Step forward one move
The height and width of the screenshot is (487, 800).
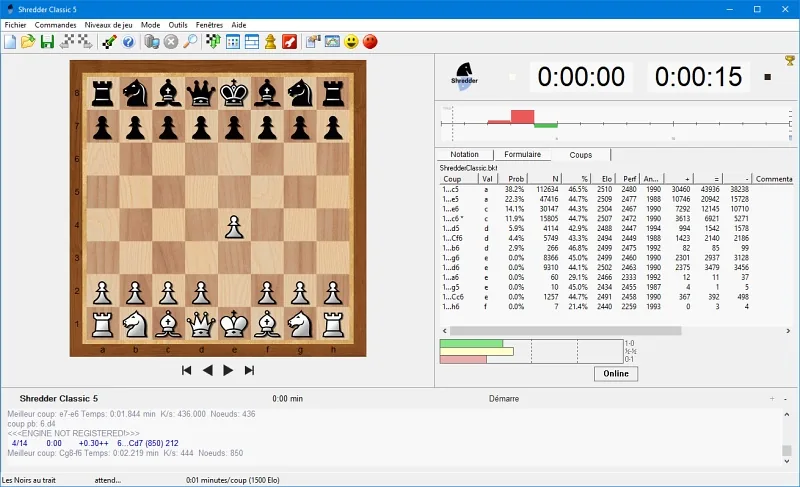pos(228,370)
